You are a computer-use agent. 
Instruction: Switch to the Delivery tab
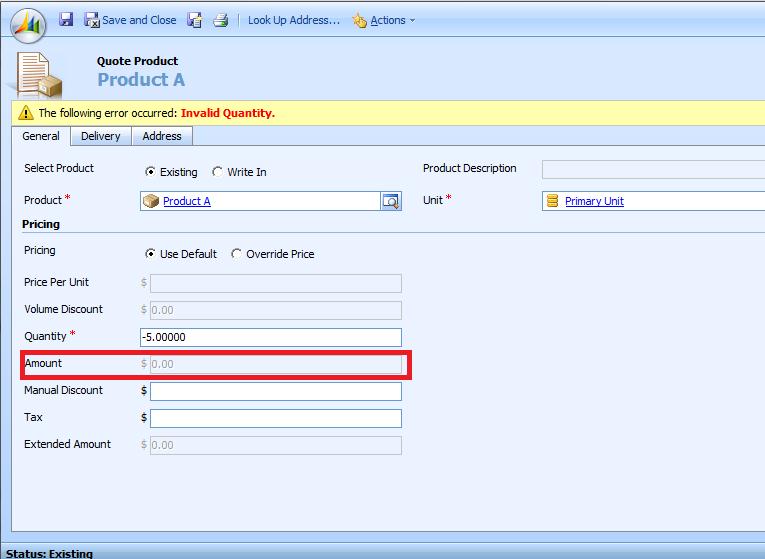[x=100, y=136]
